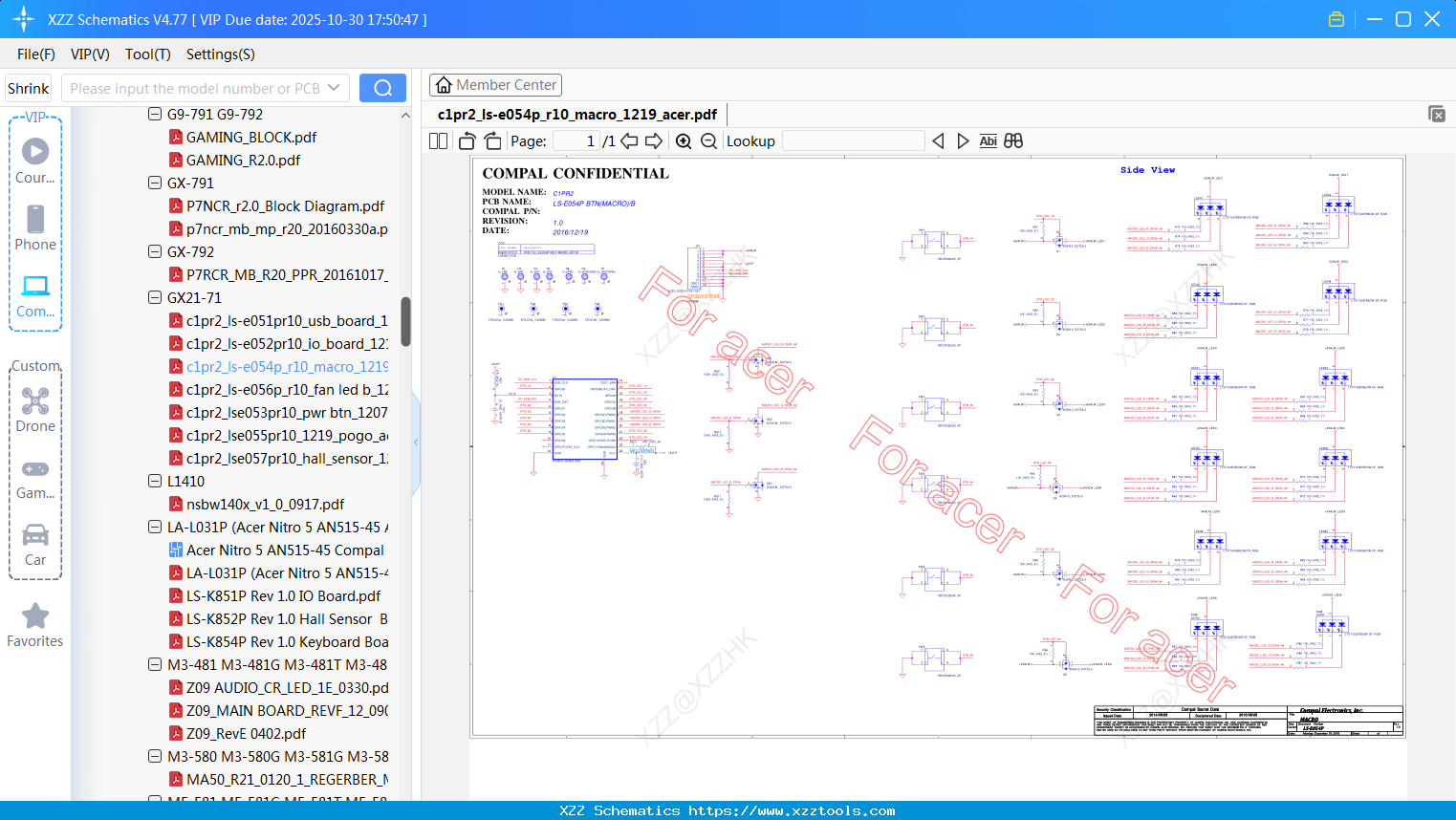The image size is (1456, 820).
Task: Open the Drone category in the sidebar
Action: tap(35, 410)
